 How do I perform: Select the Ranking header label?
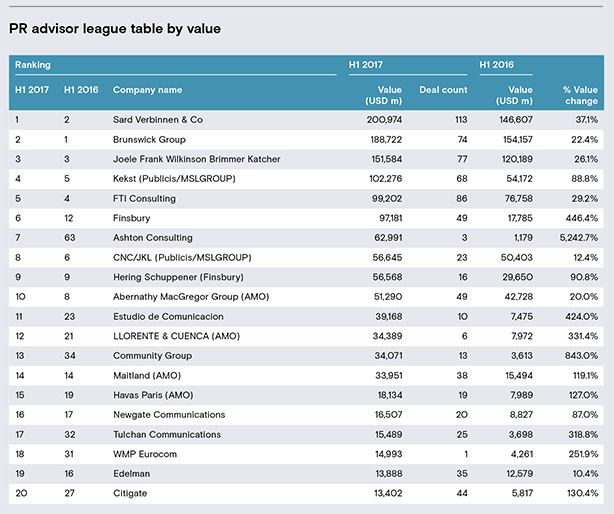click(x=33, y=65)
